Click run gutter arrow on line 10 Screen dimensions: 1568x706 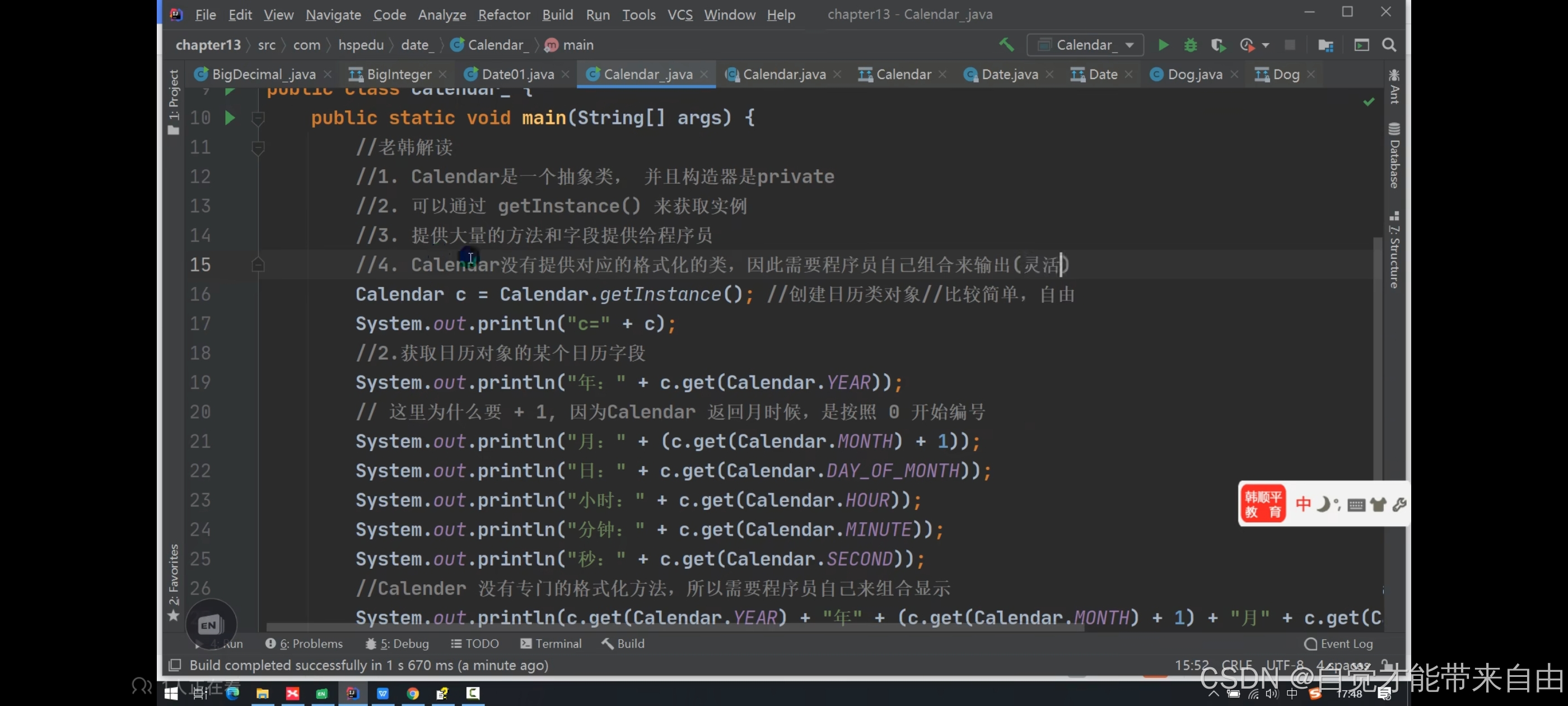tap(230, 118)
